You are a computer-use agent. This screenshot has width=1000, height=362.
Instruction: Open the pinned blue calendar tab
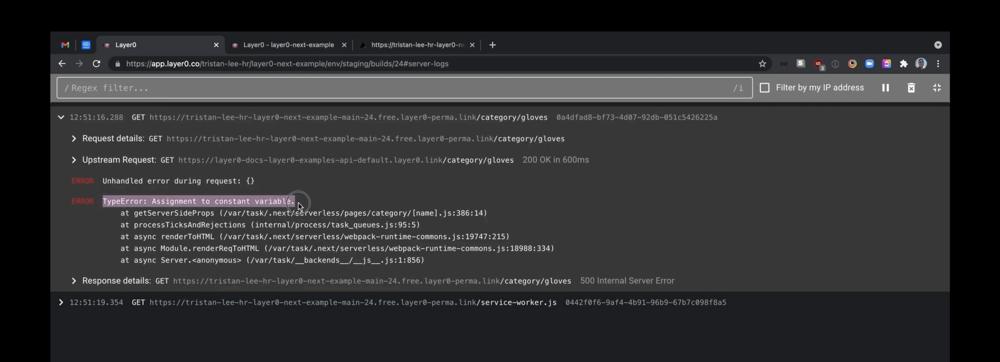pos(86,45)
